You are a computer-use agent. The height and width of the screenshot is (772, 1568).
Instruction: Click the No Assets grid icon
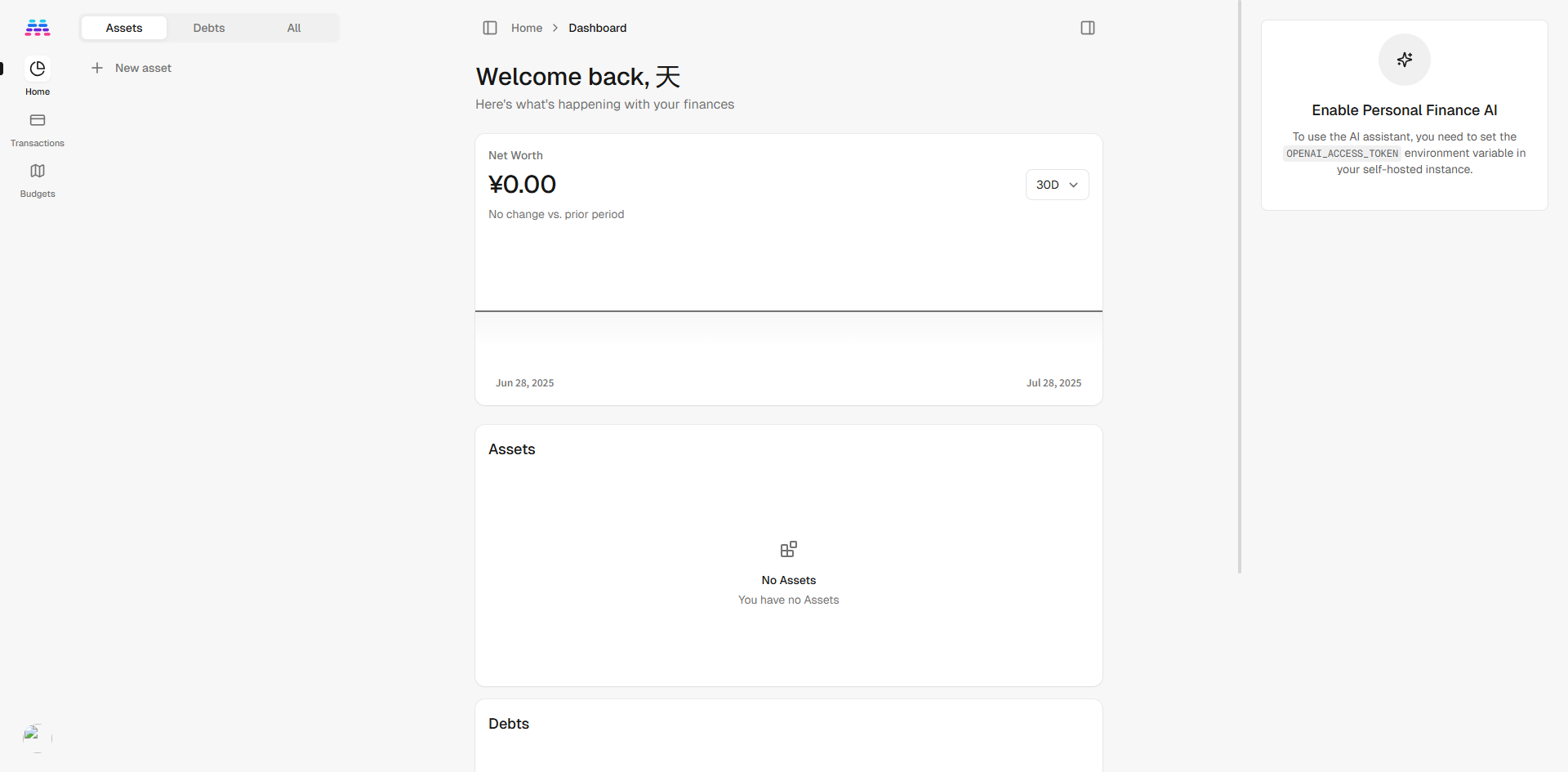[789, 549]
